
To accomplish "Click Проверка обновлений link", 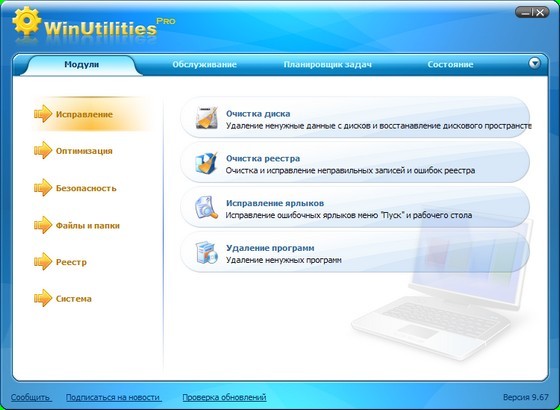I will [x=224, y=397].
